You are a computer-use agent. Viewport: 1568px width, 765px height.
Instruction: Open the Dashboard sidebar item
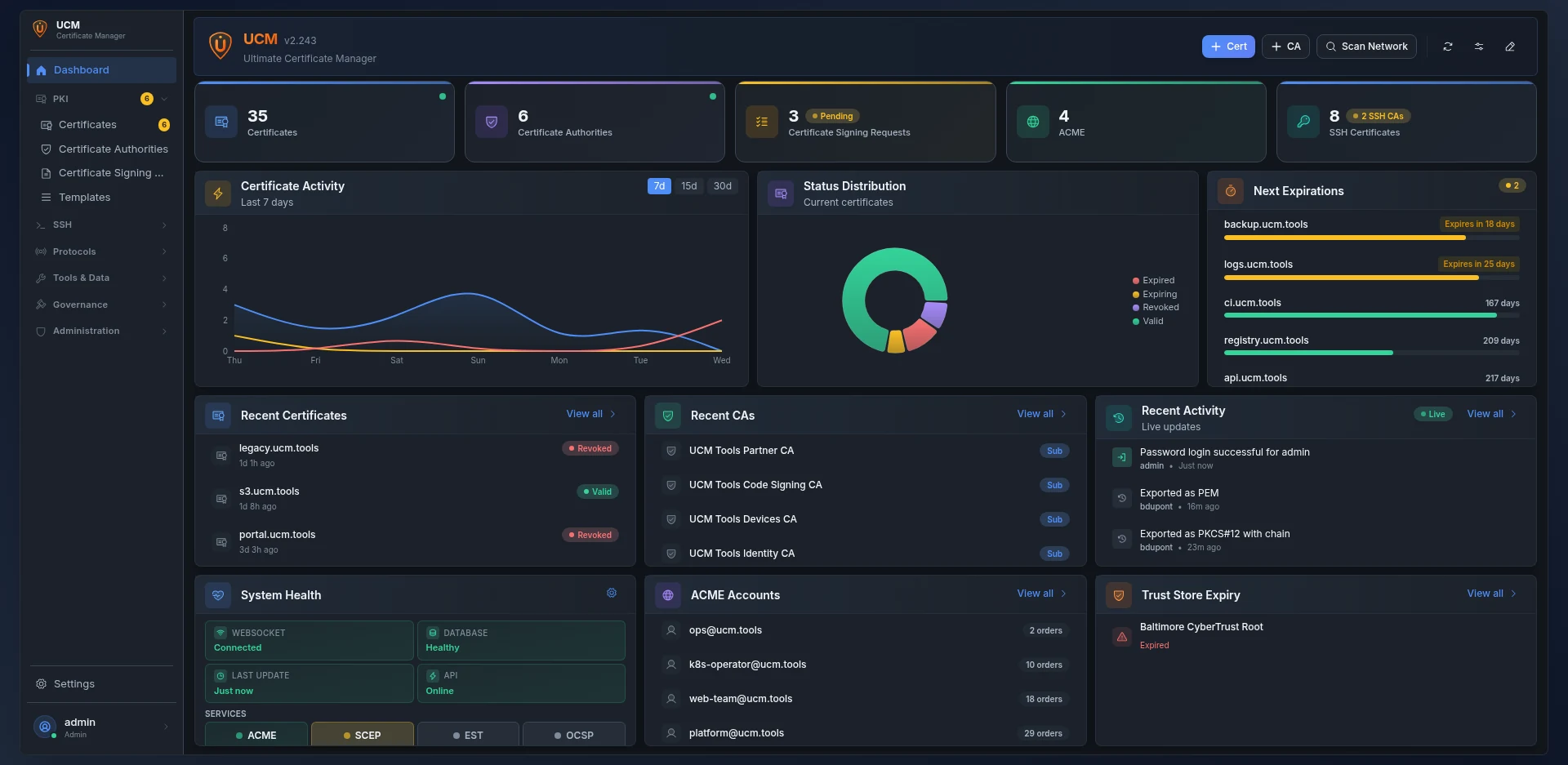pos(101,70)
